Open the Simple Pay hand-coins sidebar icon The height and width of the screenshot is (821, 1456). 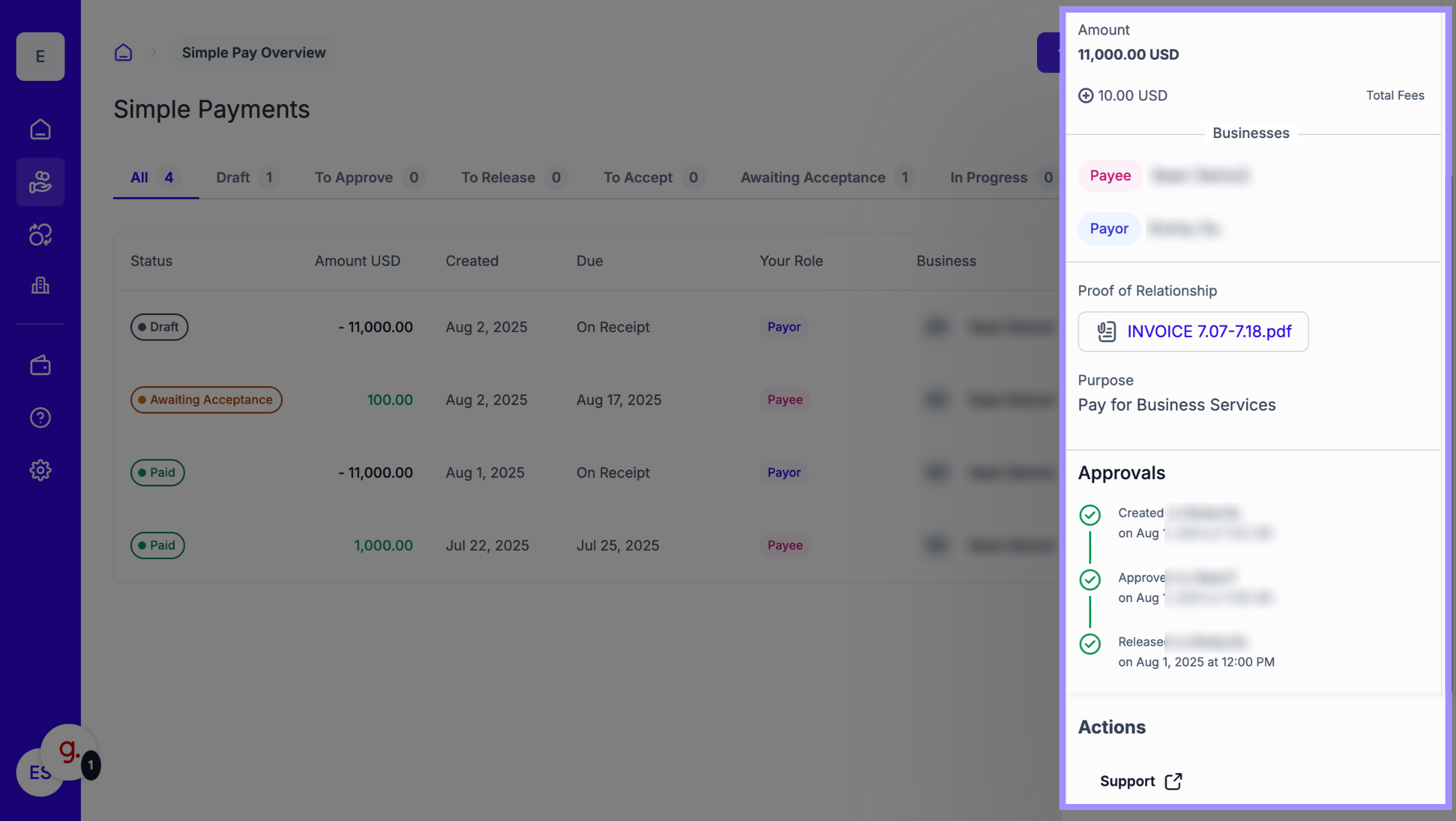point(40,182)
